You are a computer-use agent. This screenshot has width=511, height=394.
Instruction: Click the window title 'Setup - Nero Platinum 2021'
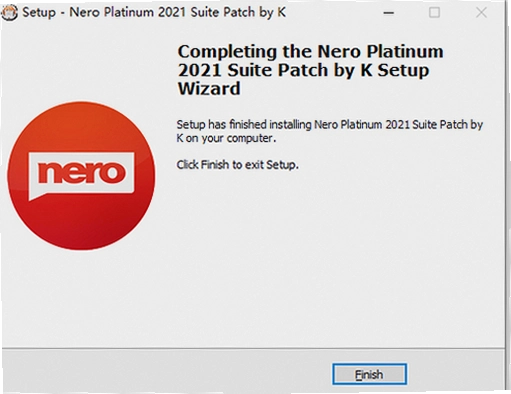[x=154, y=12]
